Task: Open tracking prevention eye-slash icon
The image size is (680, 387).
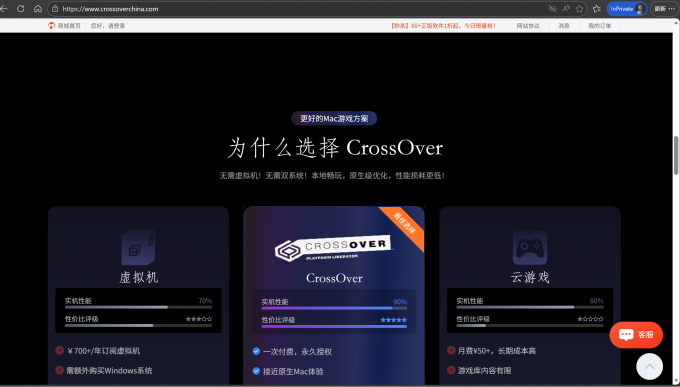Action: (552, 9)
